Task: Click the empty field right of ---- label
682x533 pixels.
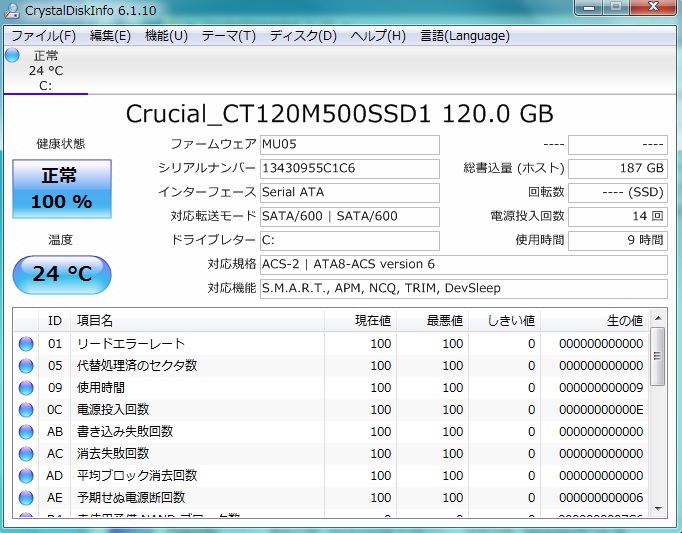Action: coord(618,144)
